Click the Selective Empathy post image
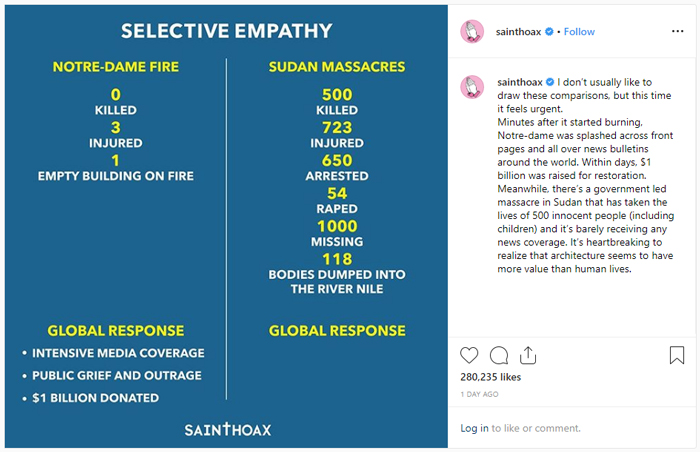 [x=226, y=226]
